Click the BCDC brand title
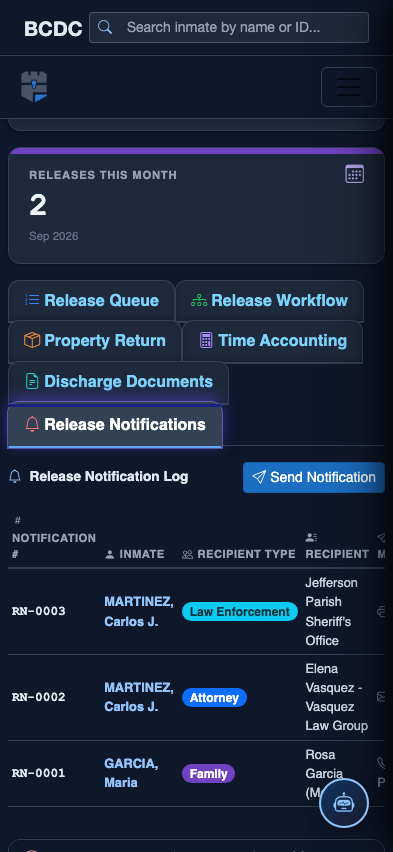393x852 pixels. [x=53, y=29]
